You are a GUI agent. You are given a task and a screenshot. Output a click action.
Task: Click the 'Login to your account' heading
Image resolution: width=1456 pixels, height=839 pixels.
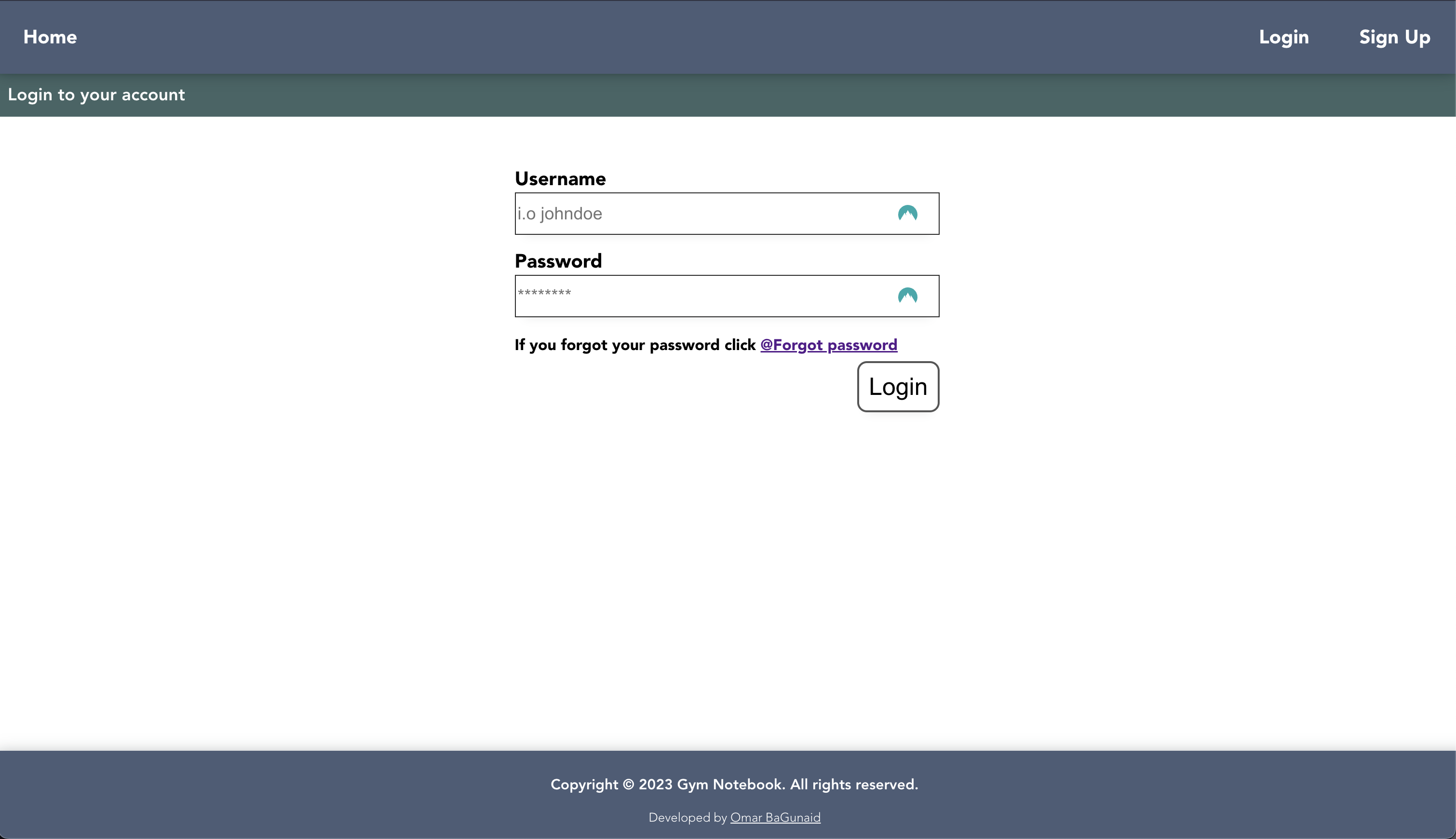point(96,95)
